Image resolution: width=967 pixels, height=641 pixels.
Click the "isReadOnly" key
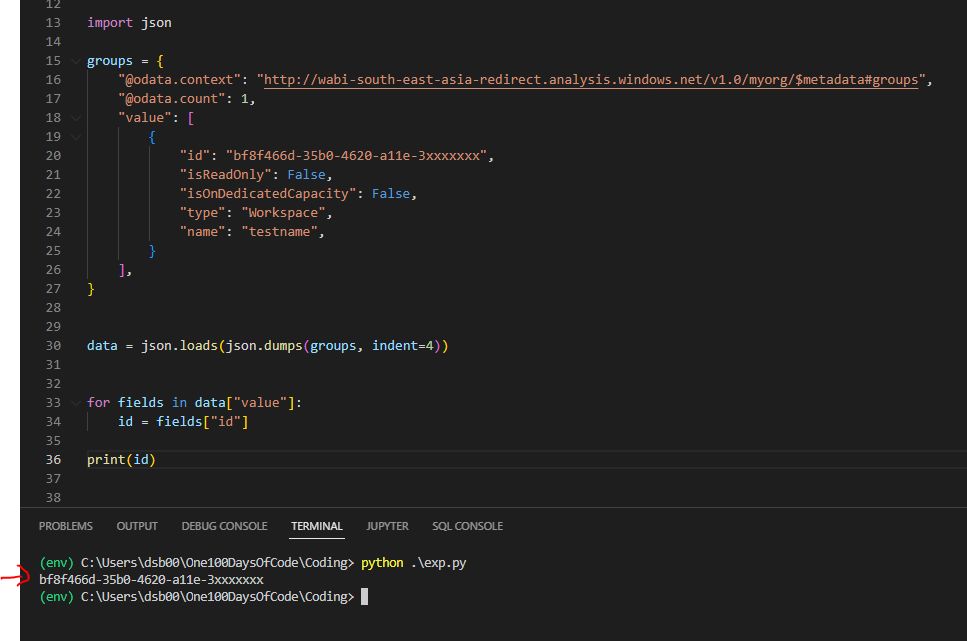[x=226, y=175]
